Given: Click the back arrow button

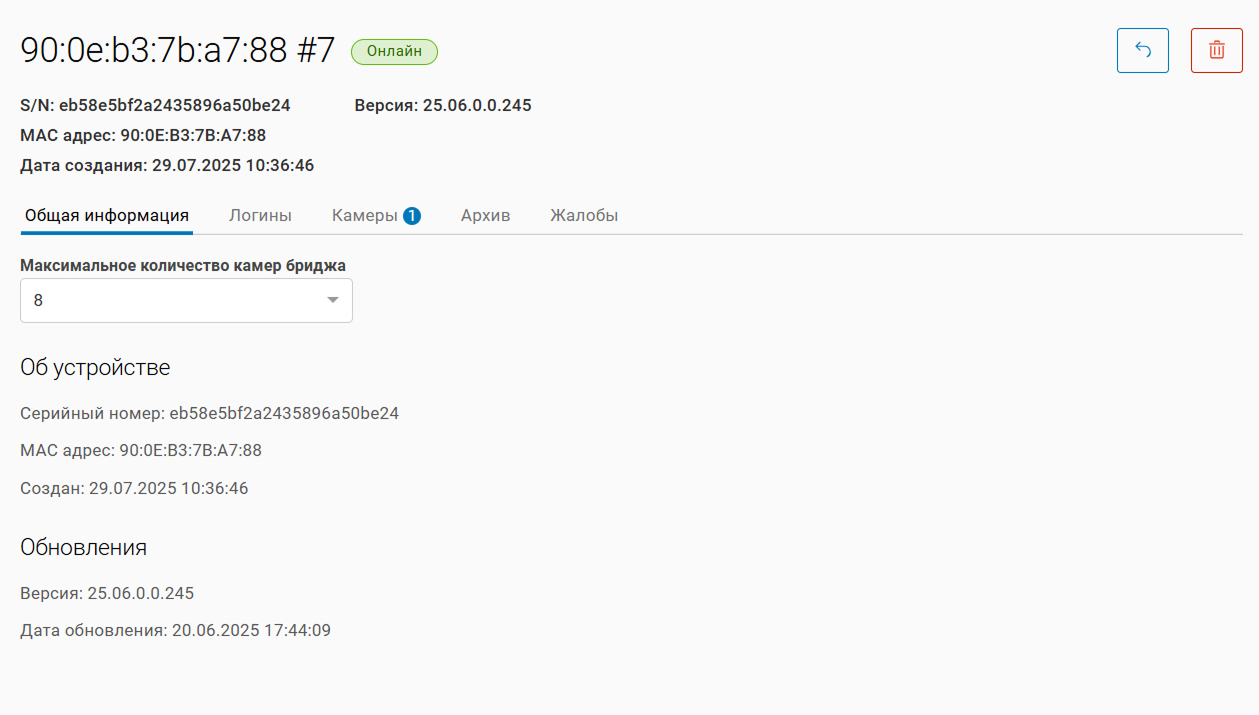Looking at the screenshot, I should tap(1142, 51).
